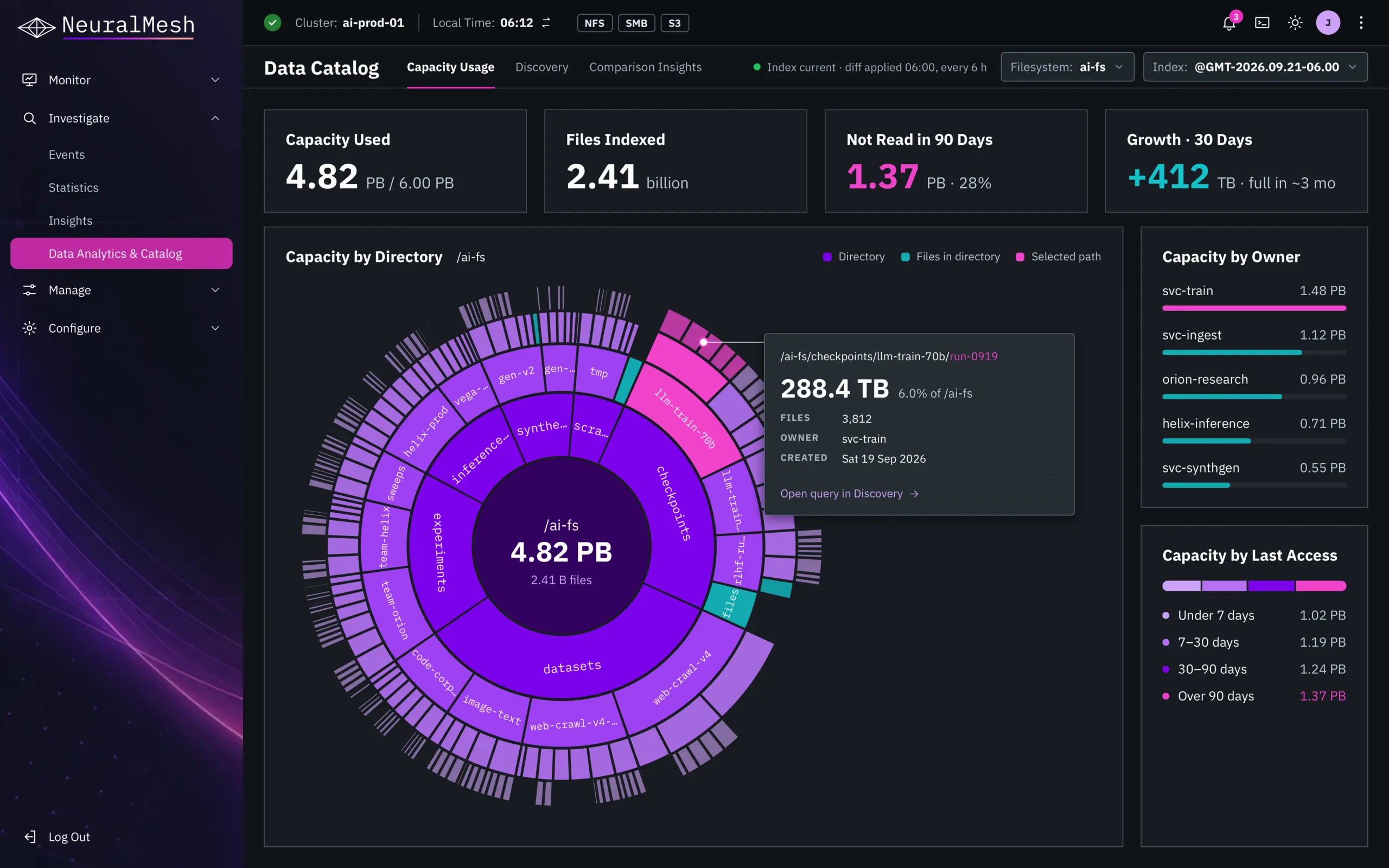The height and width of the screenshot is (868, 1389).
Task: Open Statistics in the sidebar
Action: 73,188
